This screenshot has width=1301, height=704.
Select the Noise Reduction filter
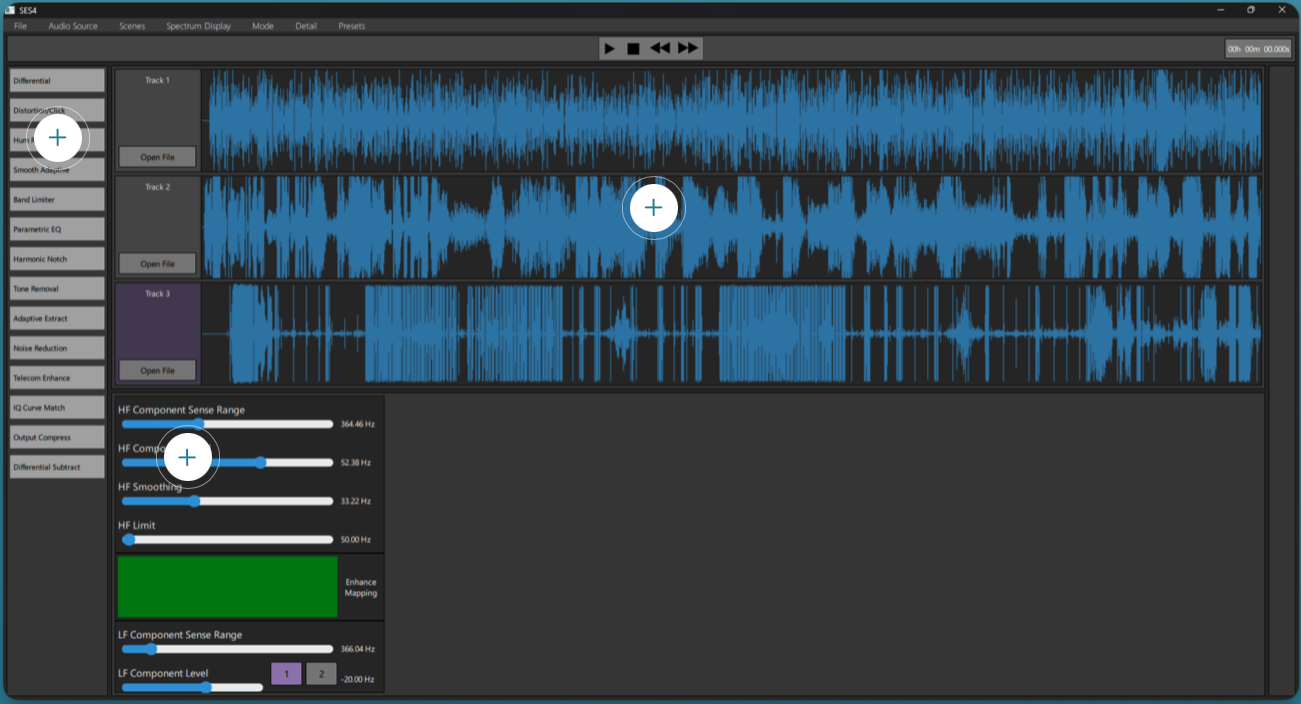[57, 348]
